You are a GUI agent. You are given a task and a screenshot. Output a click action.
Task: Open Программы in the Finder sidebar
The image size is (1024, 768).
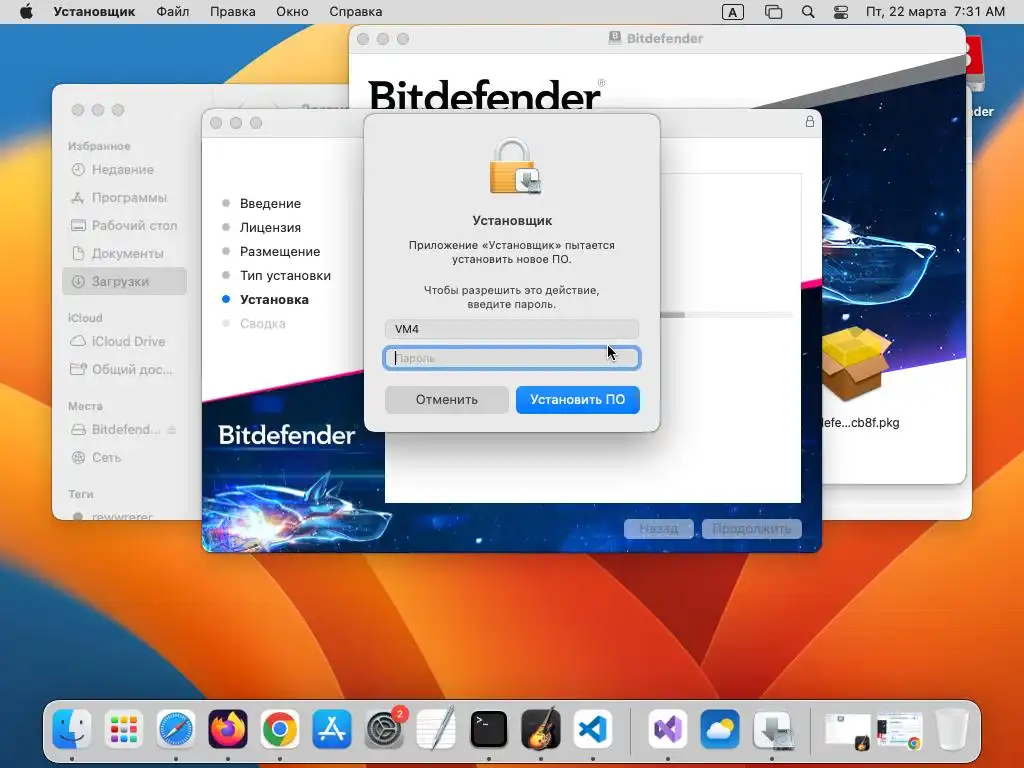(x=123, y=197)
